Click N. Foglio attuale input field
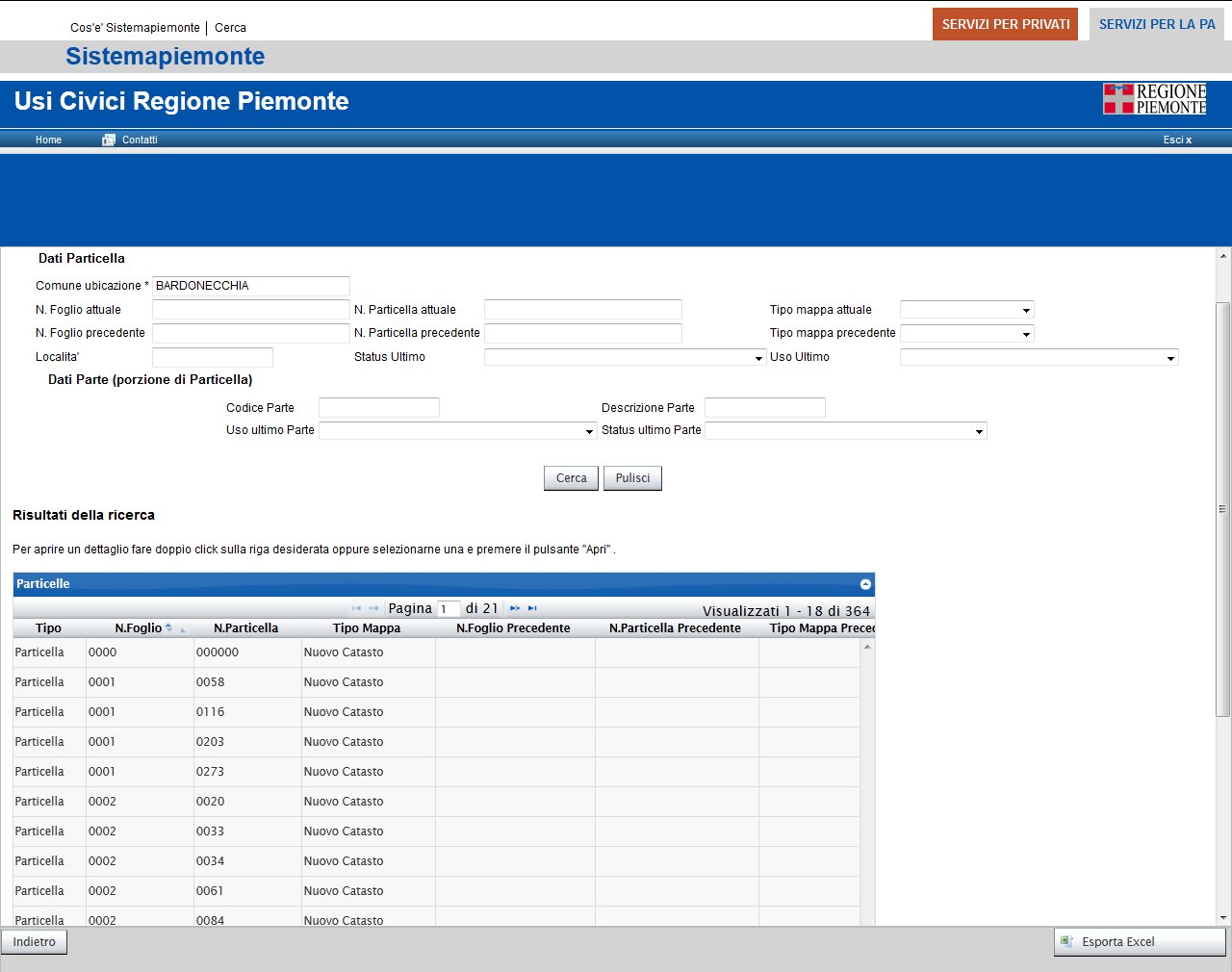Screen dimensions: 1232x972 click(x=251, y=309)
